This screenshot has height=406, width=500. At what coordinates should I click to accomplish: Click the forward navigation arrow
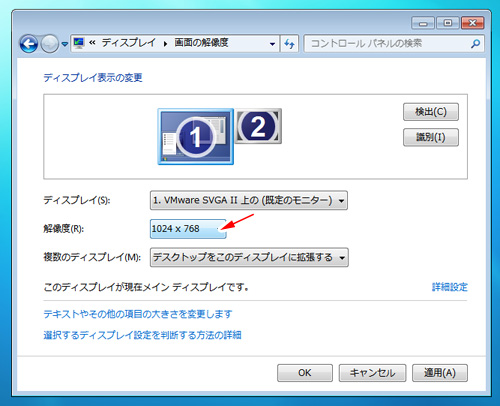[x=50, y=44]
